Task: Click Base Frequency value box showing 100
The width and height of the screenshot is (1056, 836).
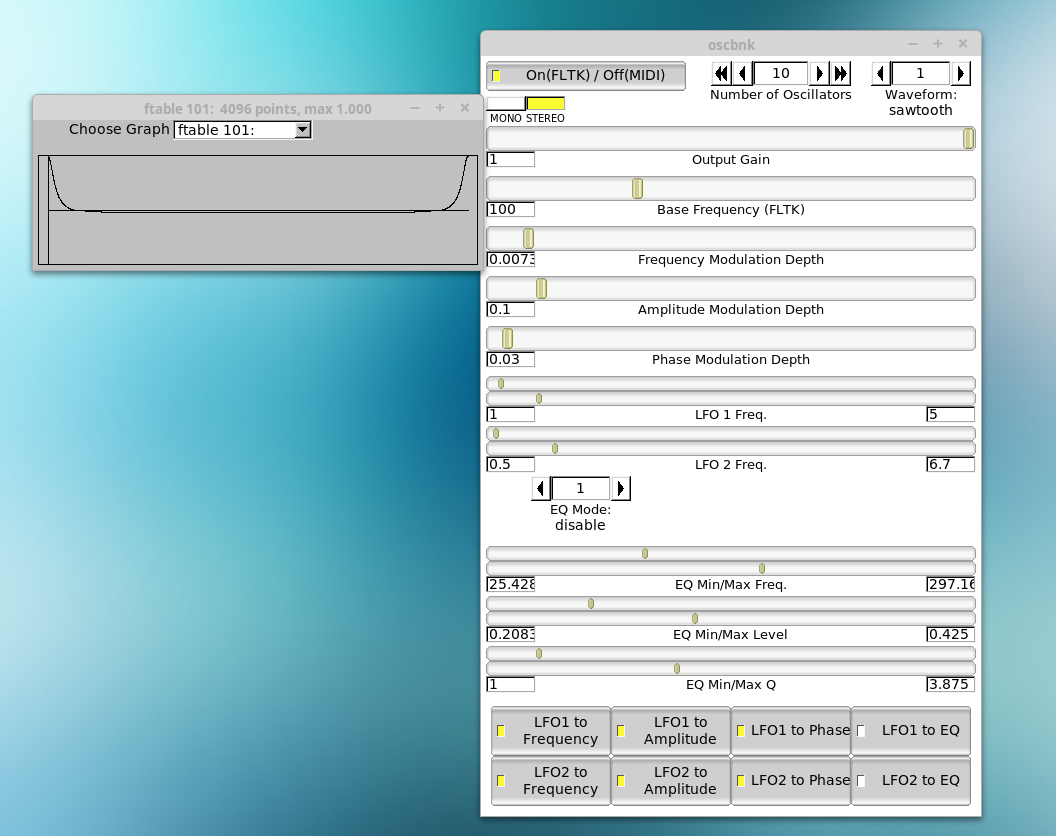Action: pos(510,210)
